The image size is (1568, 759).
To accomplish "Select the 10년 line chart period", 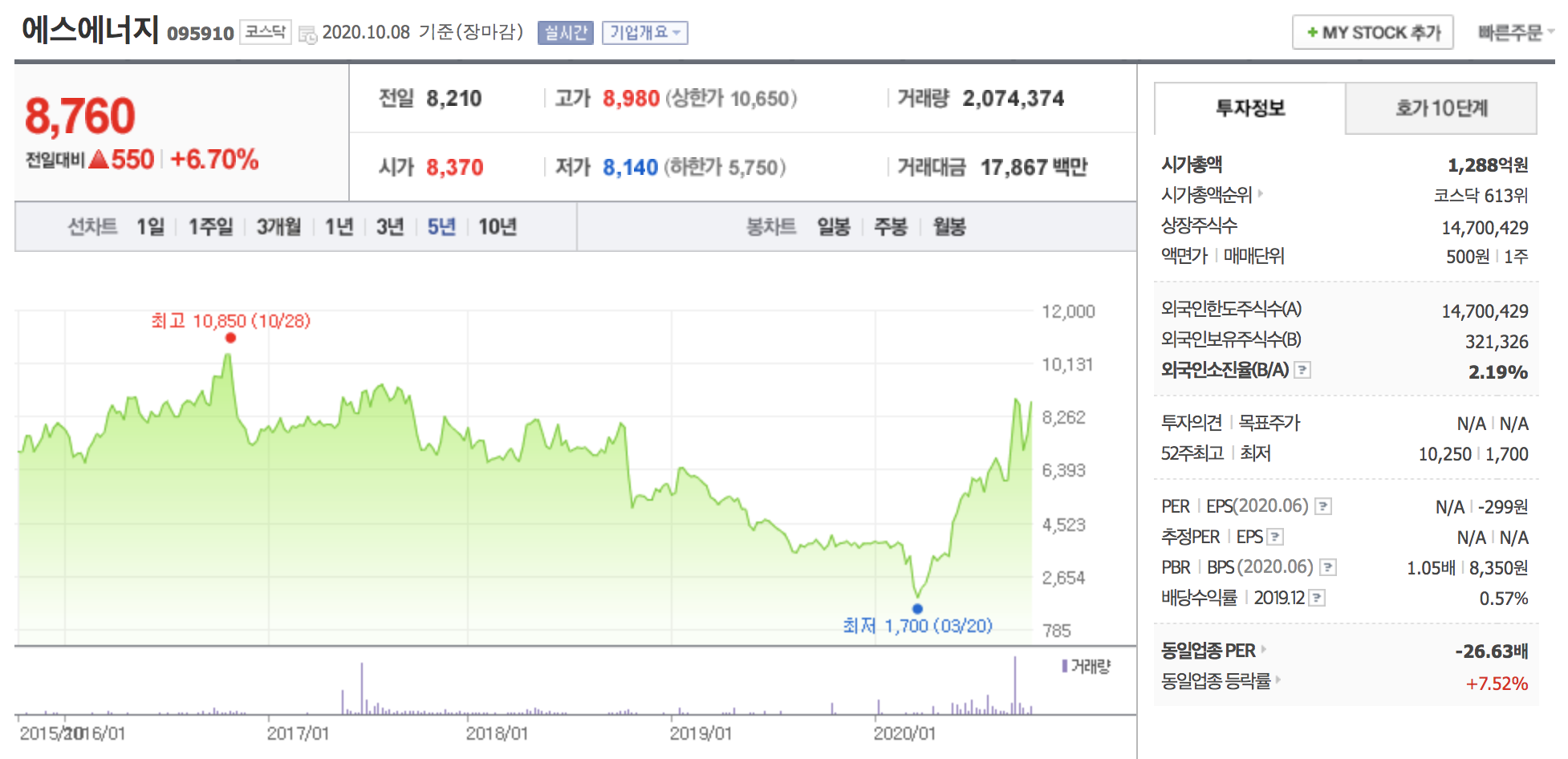I will [498, 227].
